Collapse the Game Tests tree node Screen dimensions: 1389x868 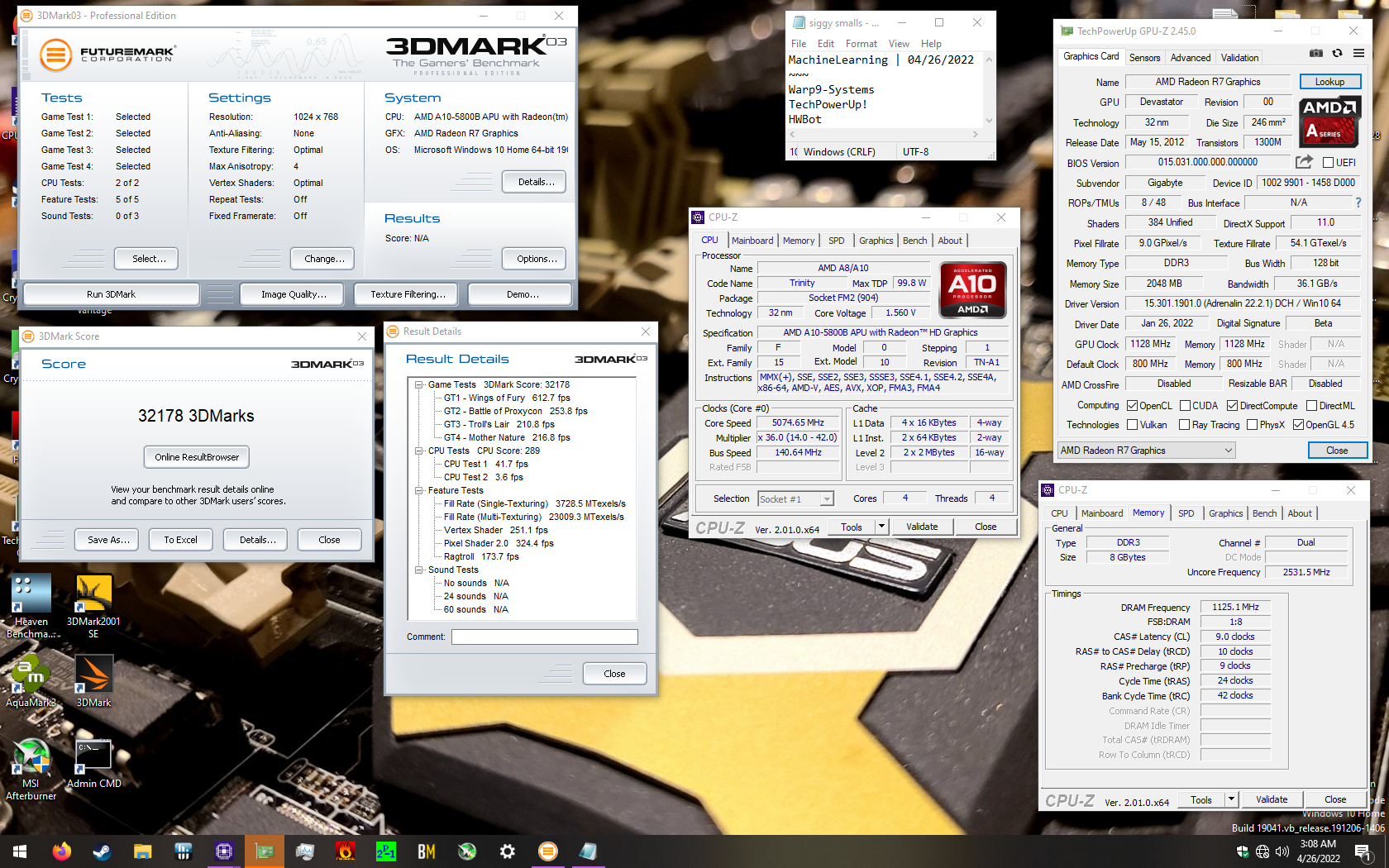click(419, 384)
